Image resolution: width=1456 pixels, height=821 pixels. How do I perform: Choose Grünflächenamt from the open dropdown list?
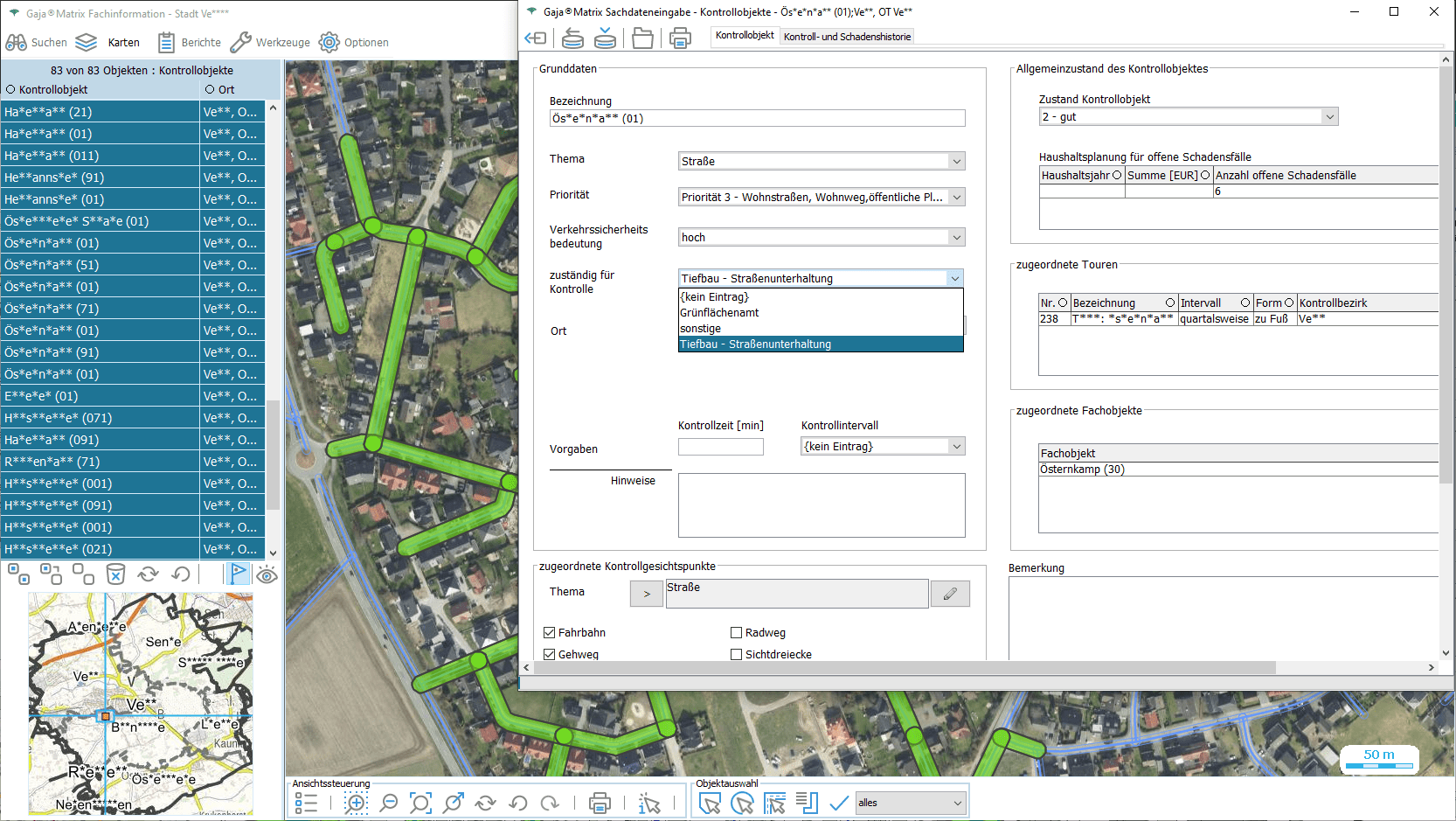(x=719, y=313)
